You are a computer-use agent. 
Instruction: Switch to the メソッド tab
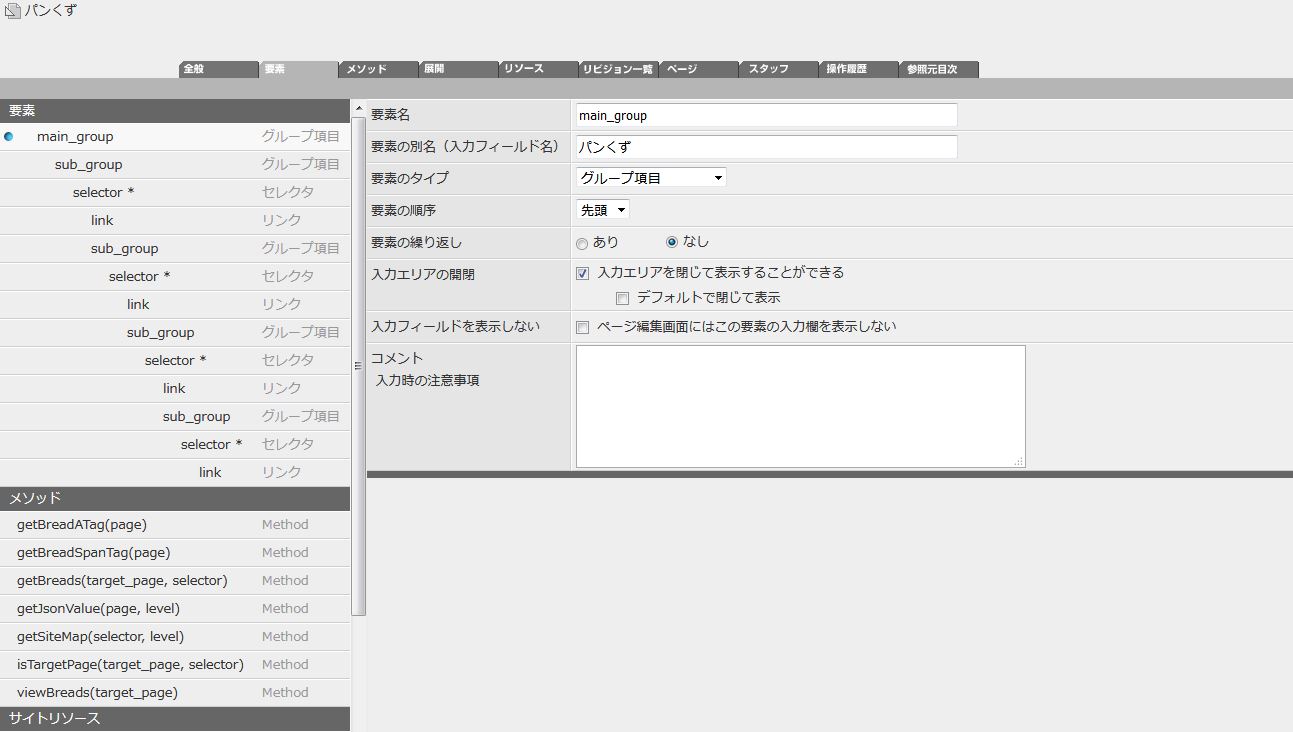pos(378,69)
